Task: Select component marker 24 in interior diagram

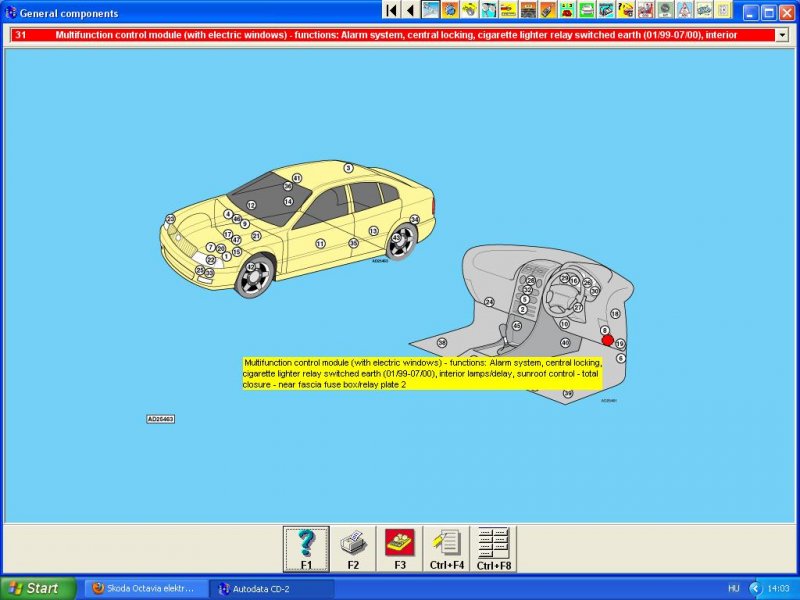Action: pos(489,302)
